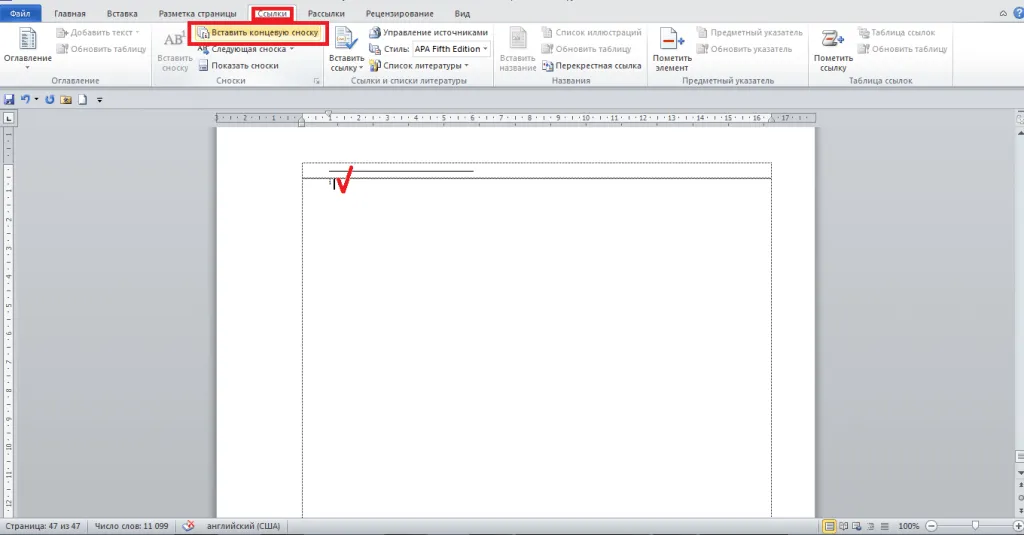Click Обновить таблицу in the Названия group
The height and width of the screenshot is (535, 1024).
pyautogui.click(x=586, y=49)
